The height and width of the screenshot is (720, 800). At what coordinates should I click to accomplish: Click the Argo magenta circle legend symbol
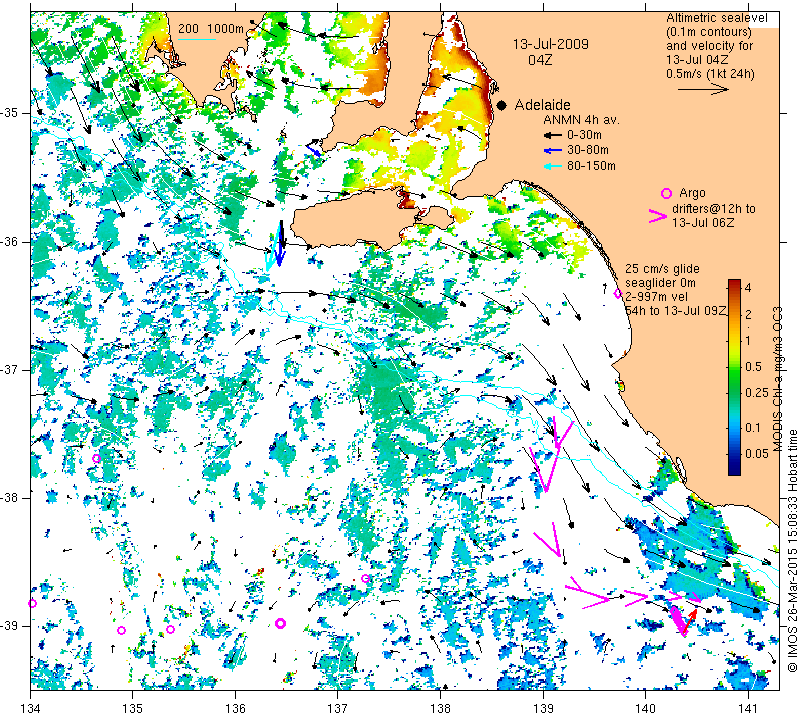click(x=666, y=193)
